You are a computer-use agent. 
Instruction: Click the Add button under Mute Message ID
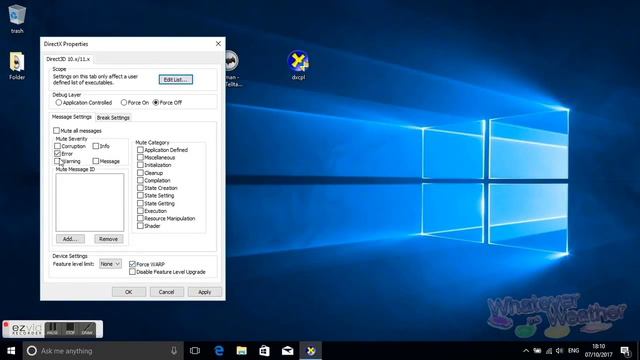[x=70, y=239]
